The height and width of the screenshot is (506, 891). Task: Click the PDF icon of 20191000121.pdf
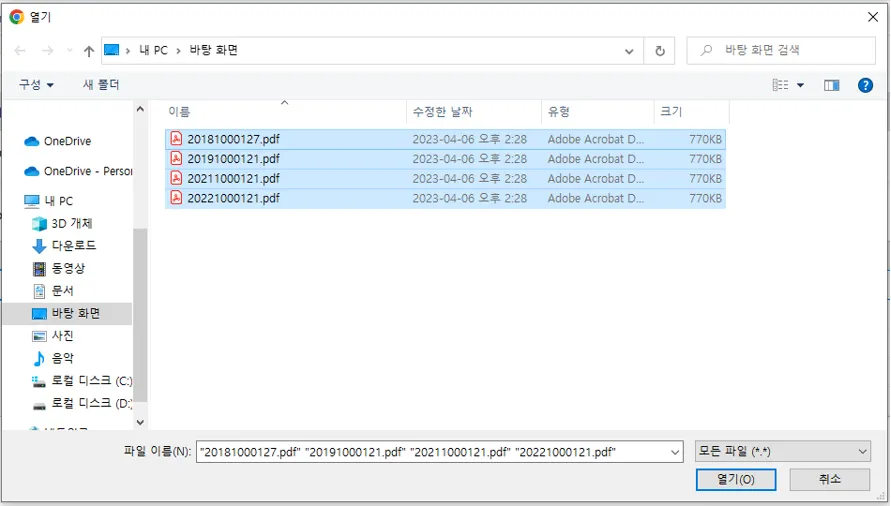176,159
